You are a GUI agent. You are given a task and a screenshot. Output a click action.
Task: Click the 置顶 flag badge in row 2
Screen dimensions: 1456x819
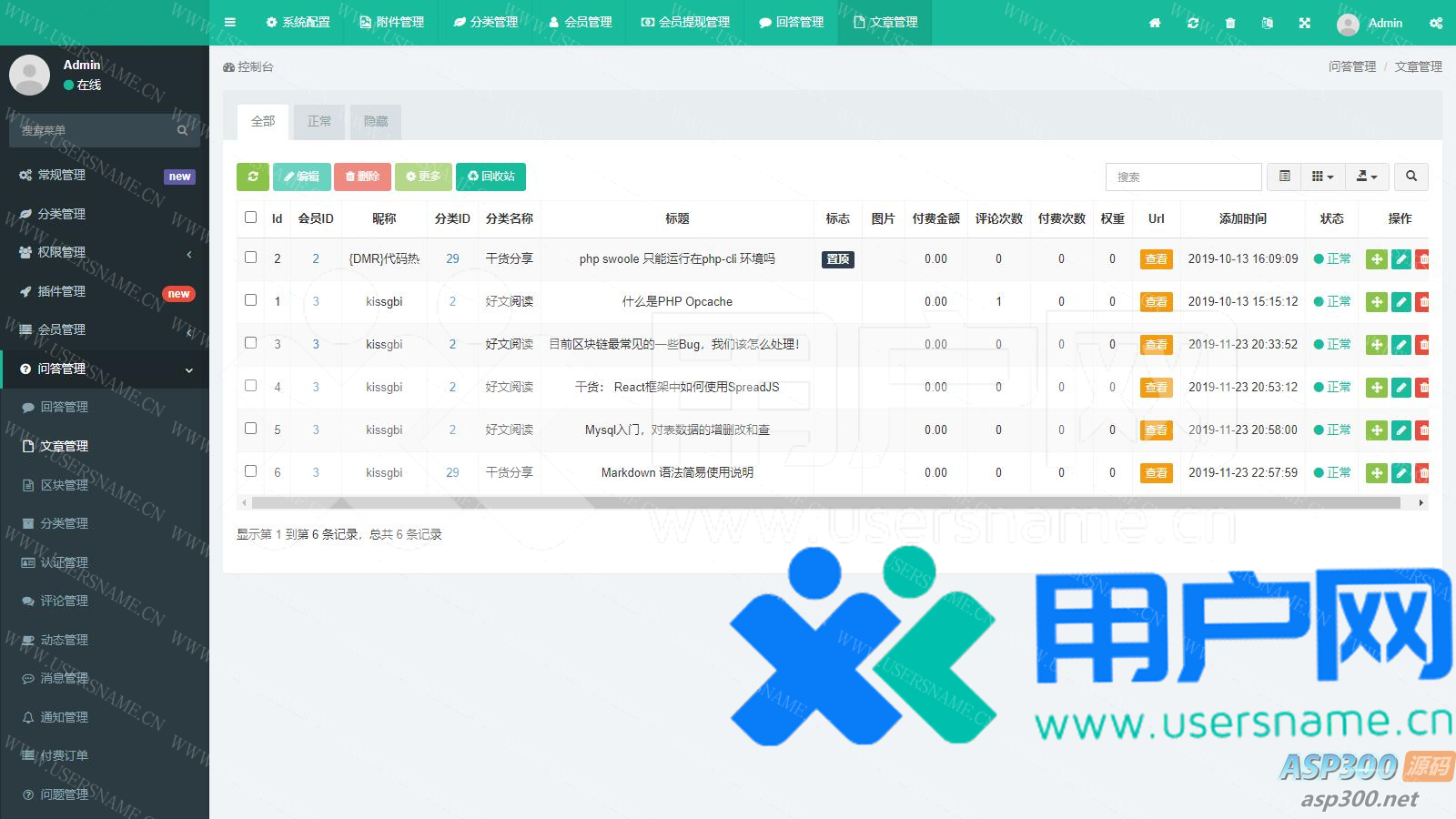pyautogui.click(x=838, y=259)
